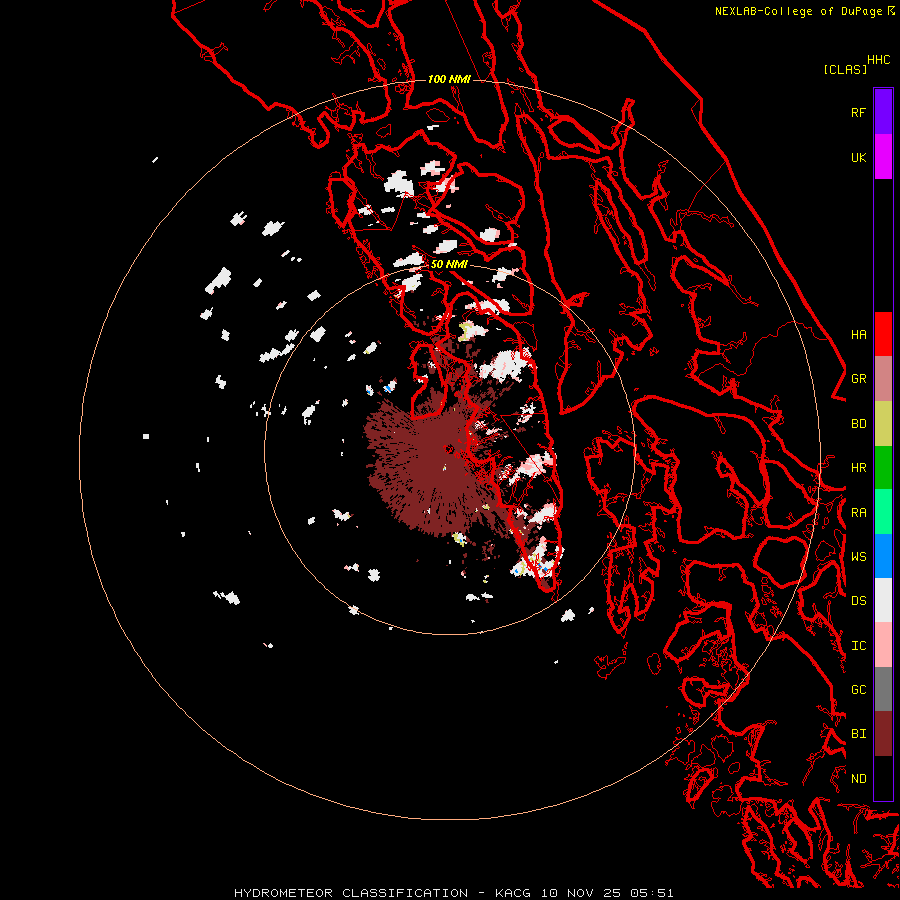The image size is (900, 900).
Task: Click the UK magenta legend swatch
Action: click(883, 157)
